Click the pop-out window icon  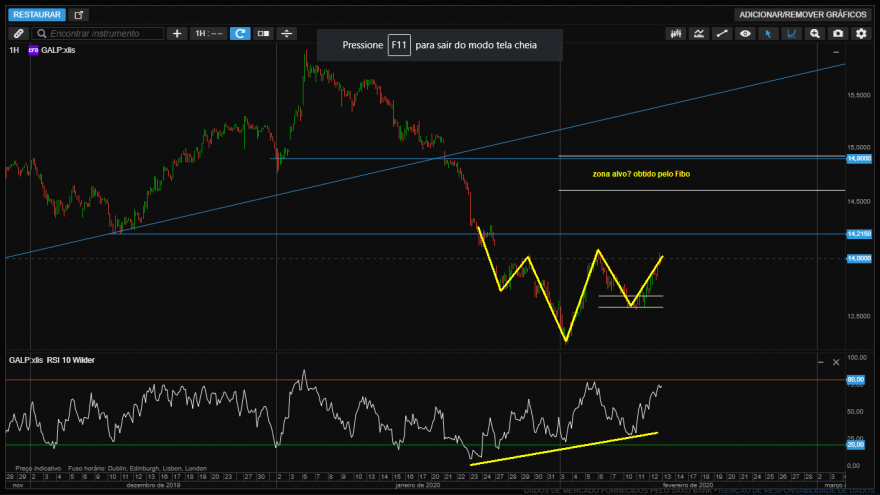pos(79,15)
